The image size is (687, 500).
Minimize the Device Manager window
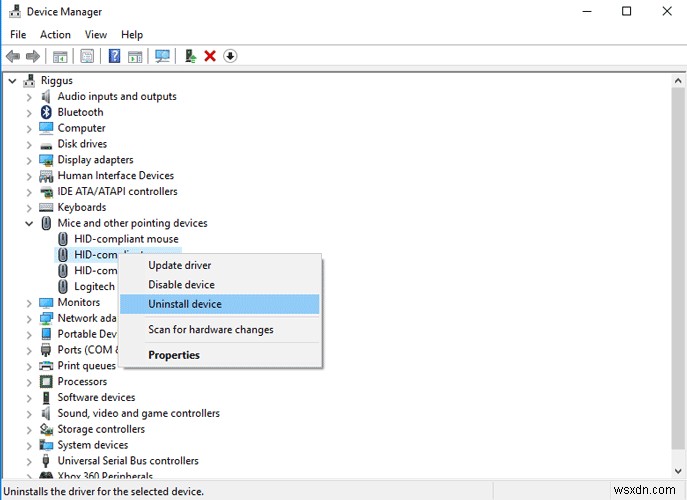pyautogui.click(x=587, y=11)
